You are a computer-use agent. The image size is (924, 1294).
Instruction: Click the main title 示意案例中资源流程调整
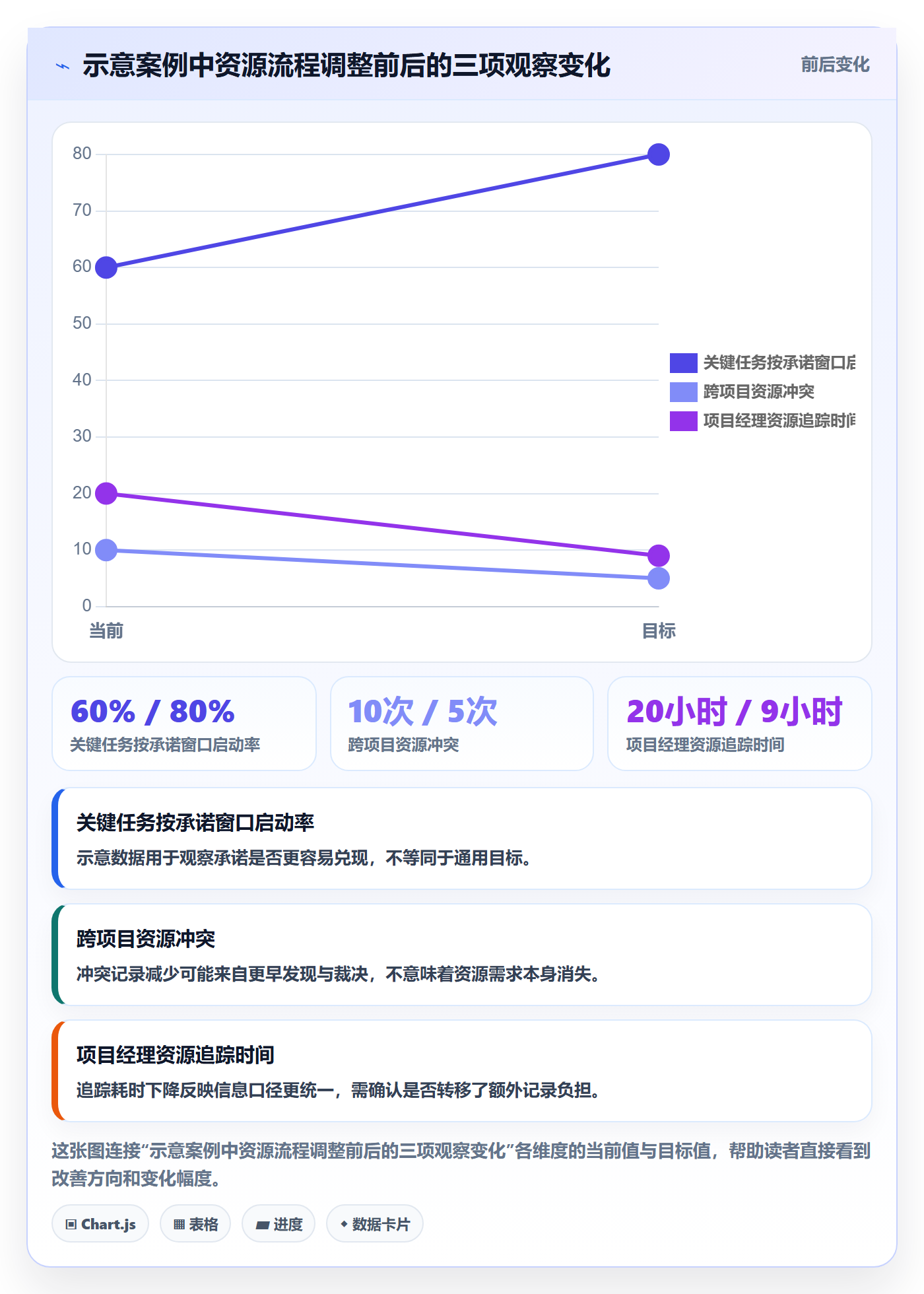tap(346, 65)
